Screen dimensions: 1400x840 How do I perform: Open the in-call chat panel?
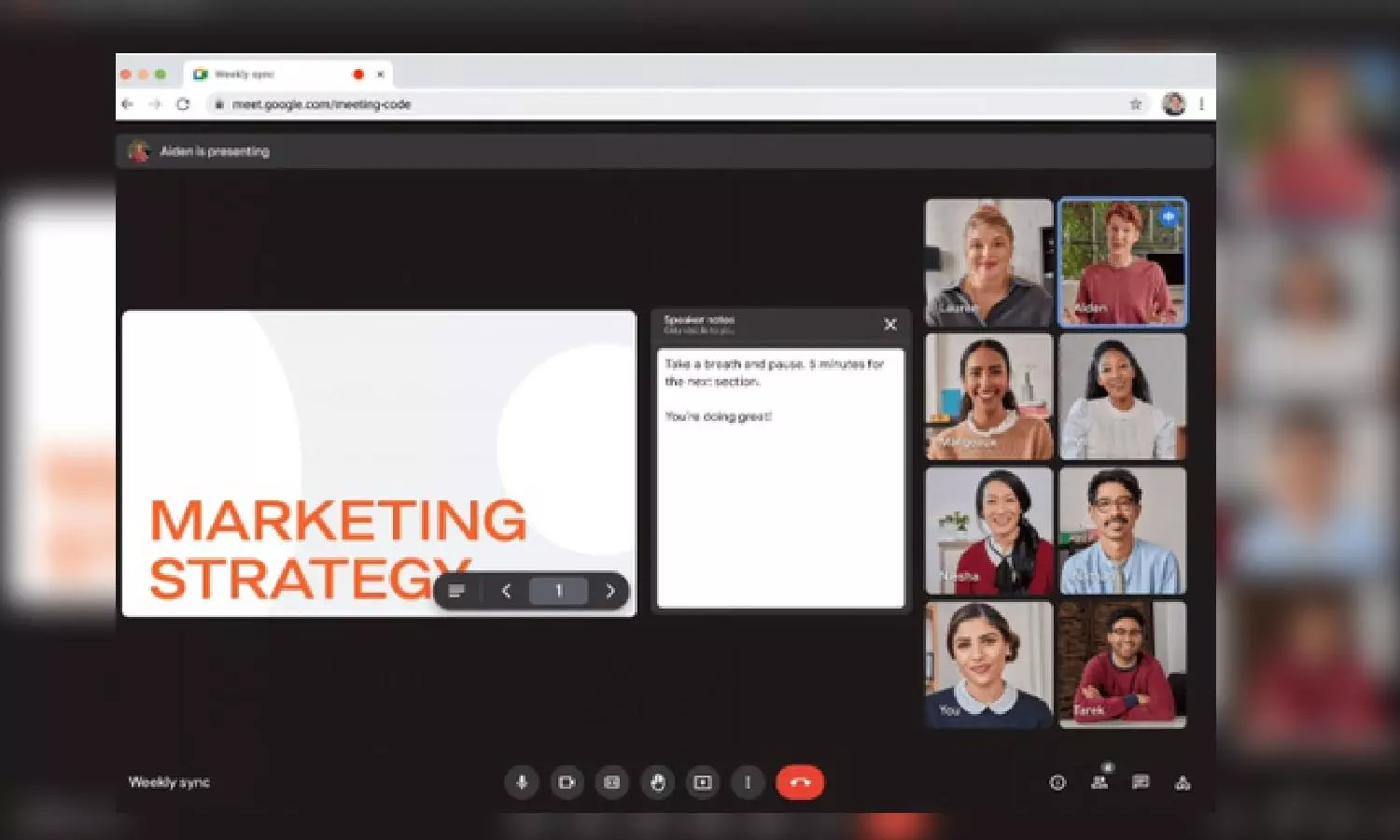click(x=1141, y=782)
